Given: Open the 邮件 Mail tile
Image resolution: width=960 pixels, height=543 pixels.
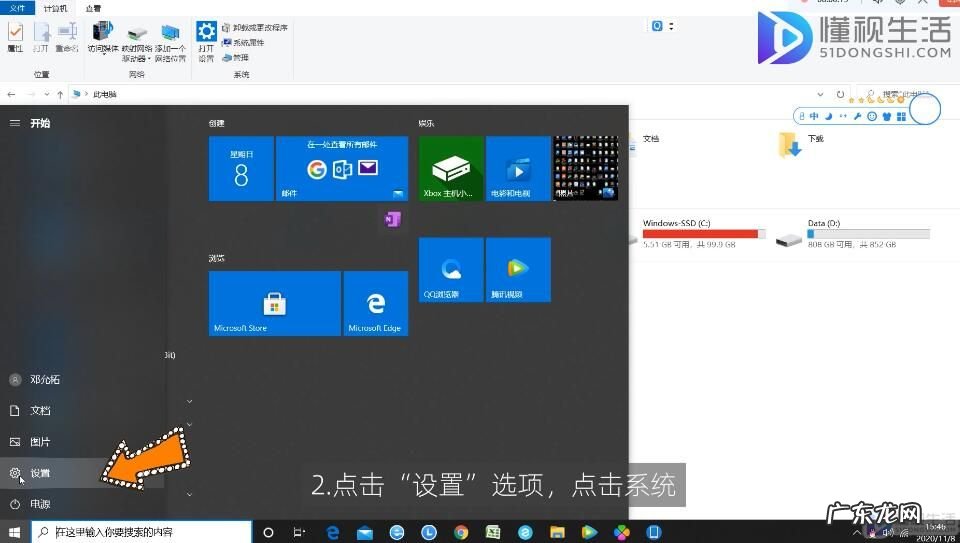Looking at the screenshot, I should click(342, 168).
